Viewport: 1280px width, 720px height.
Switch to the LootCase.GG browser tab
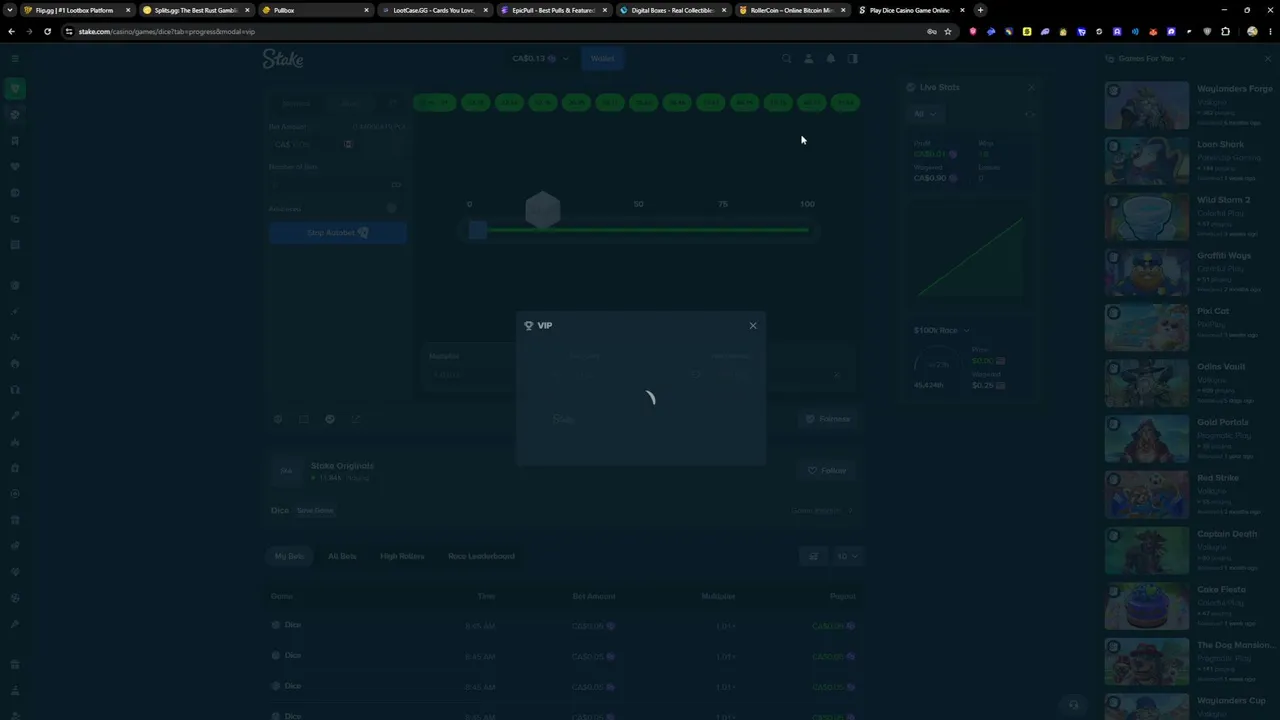click(435, 10)
